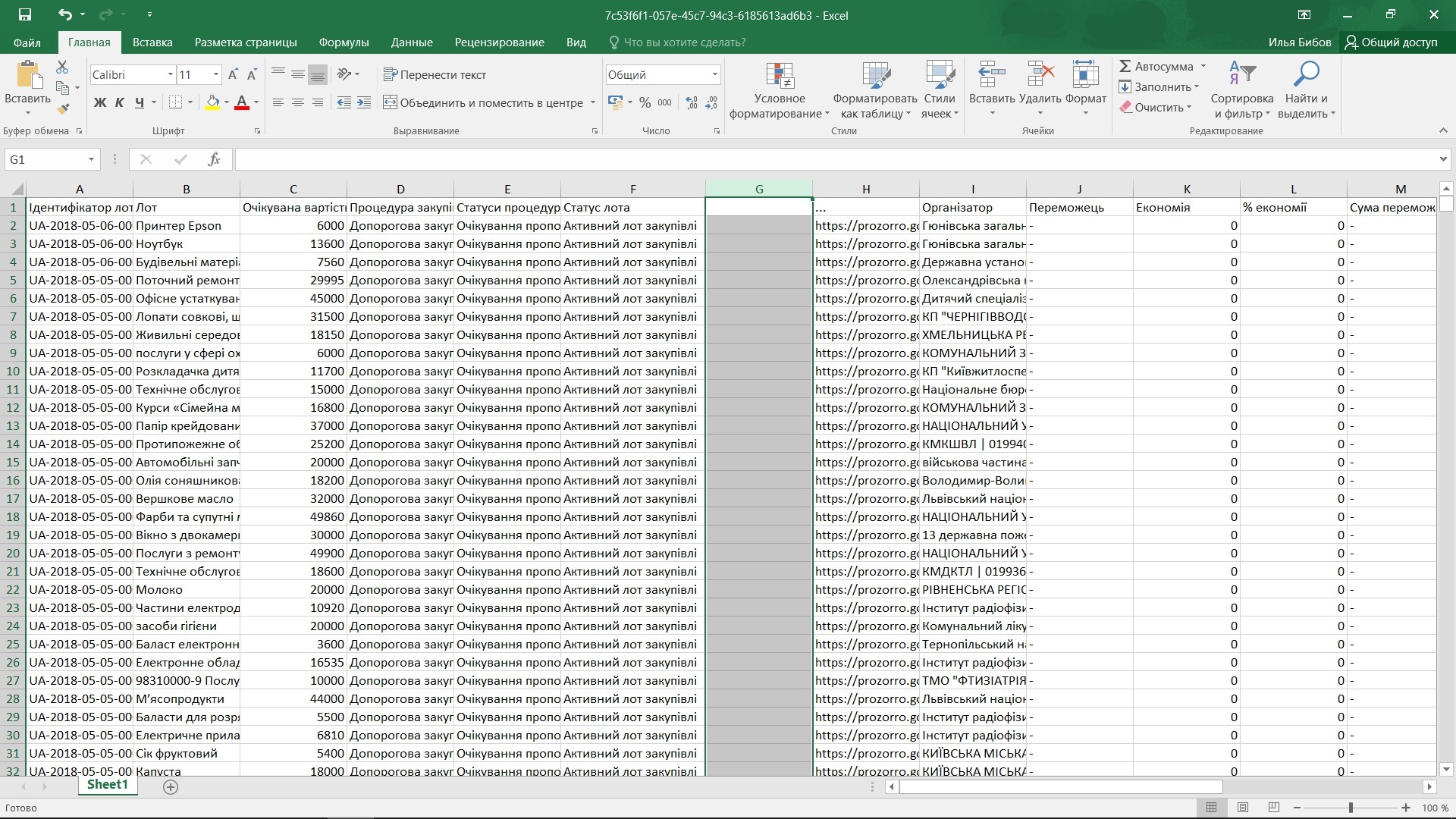Open the Name Box dropdown arrow
The height and width of the screenshot is (819, 1456).
[91, 159]
